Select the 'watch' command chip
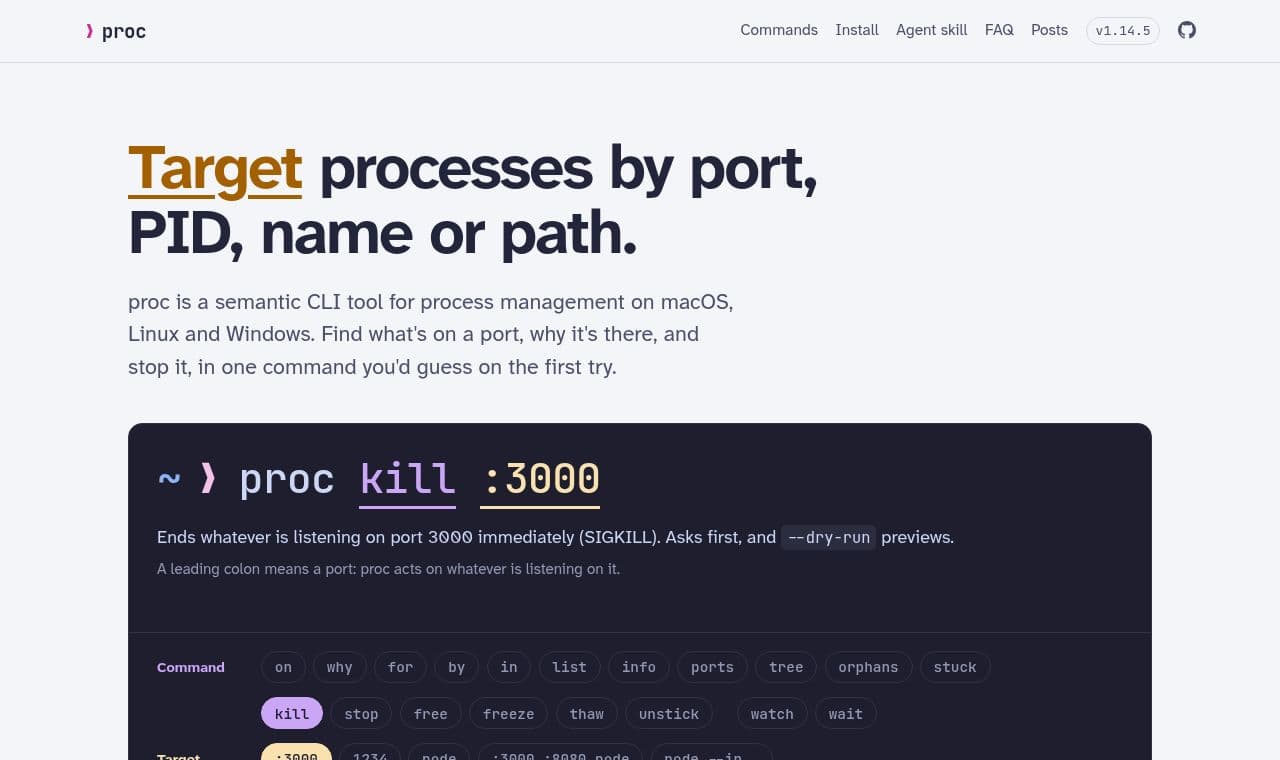1280x760 pixels. (x=772, y=714)
